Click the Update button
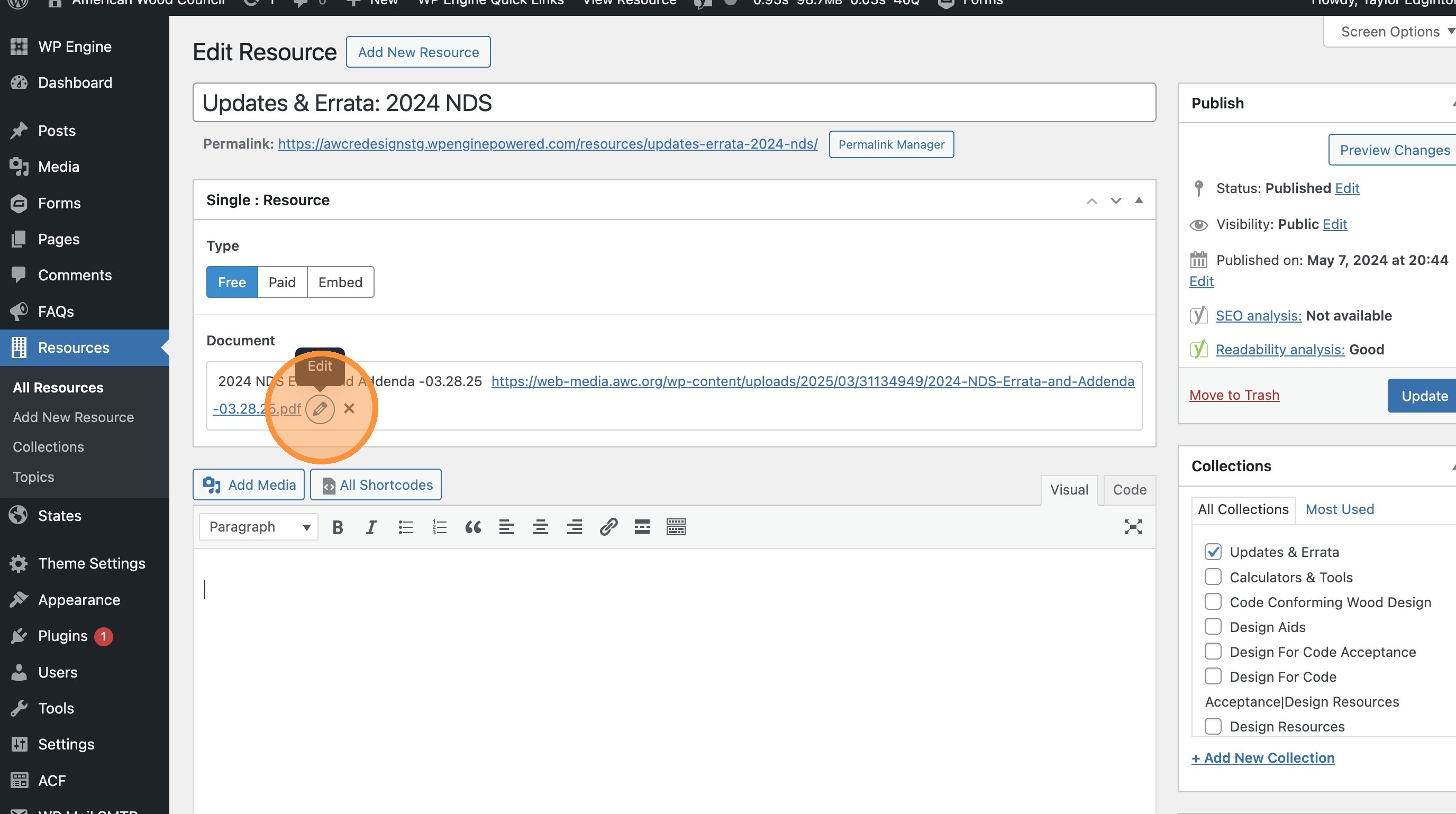Screen dimensions: 1456x814 coord(1424,396)
